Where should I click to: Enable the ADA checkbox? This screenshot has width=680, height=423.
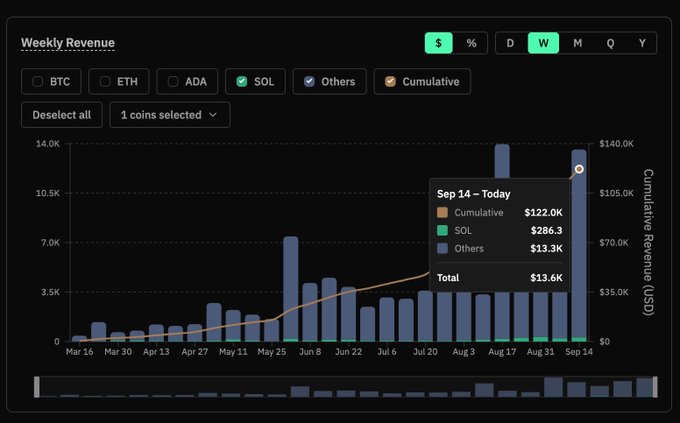click(173, 81)
